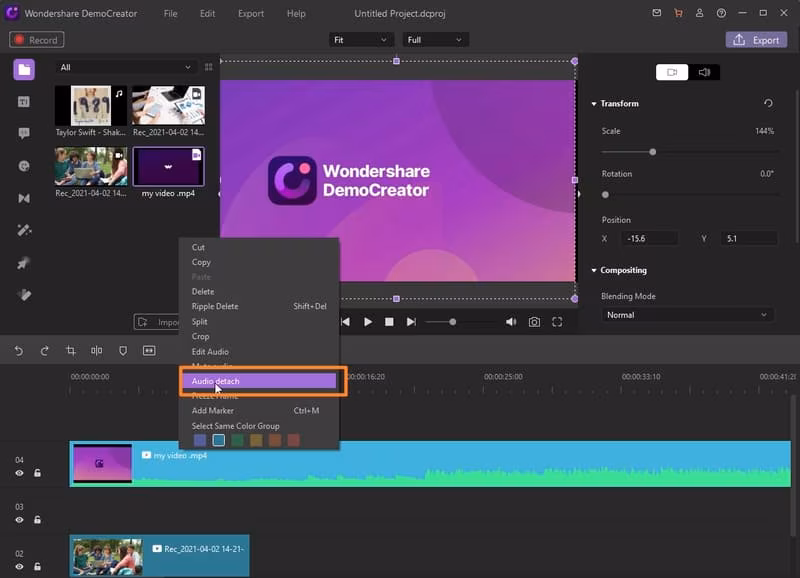Open the stickers sidebar icon
Screen dimensions: 800x578
tap(24, 166)
